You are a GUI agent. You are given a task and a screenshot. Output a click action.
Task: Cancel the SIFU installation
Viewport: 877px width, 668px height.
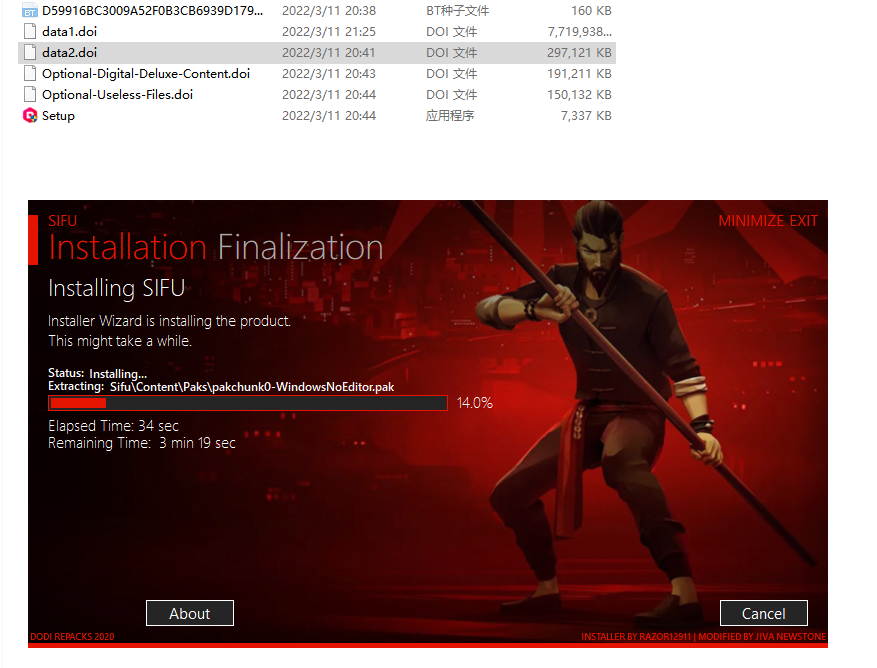click(x=763, y=613)
